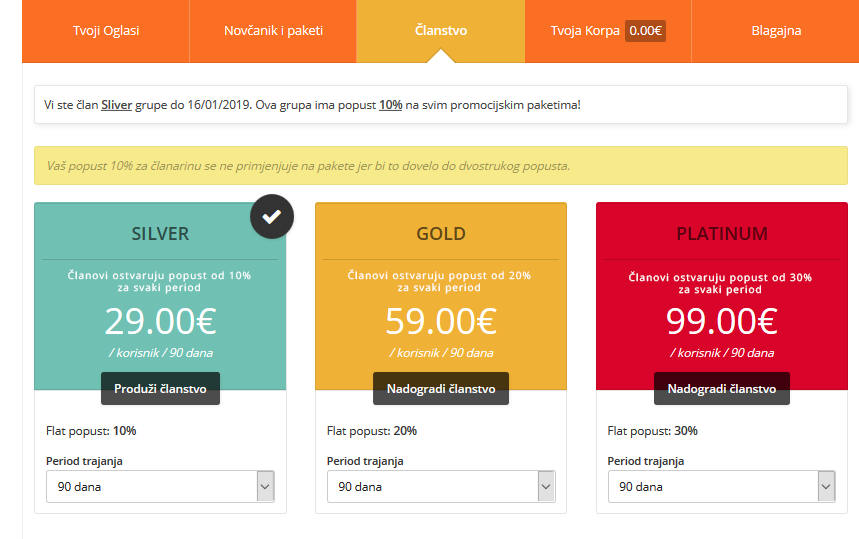Screen dimensions: 859x539
Task: Open Tvoja Korpa cart tab
Action: 608,31
